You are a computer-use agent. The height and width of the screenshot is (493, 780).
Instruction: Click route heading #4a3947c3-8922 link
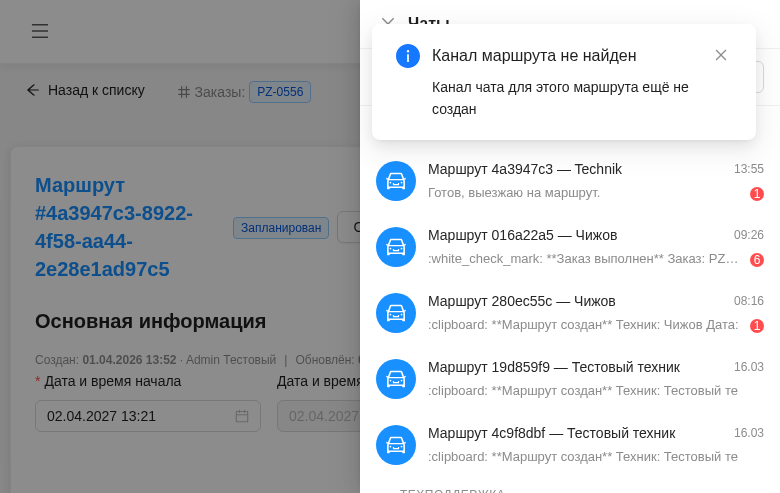click(113, 227)
